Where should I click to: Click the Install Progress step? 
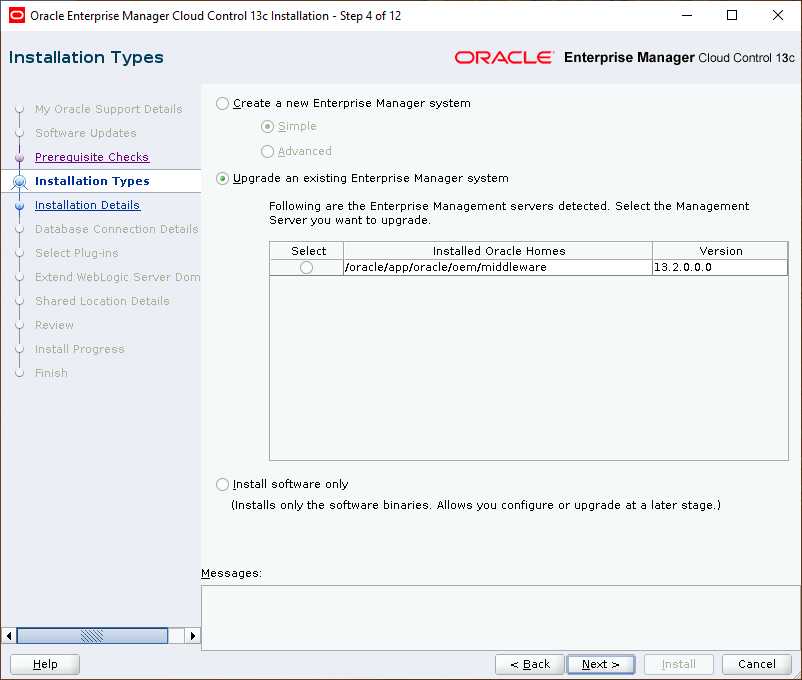tap(80, 349)
